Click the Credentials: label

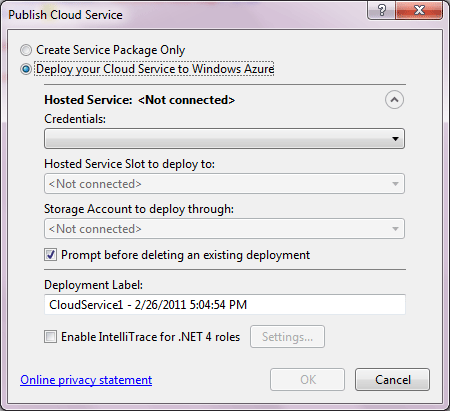(75, 119)
